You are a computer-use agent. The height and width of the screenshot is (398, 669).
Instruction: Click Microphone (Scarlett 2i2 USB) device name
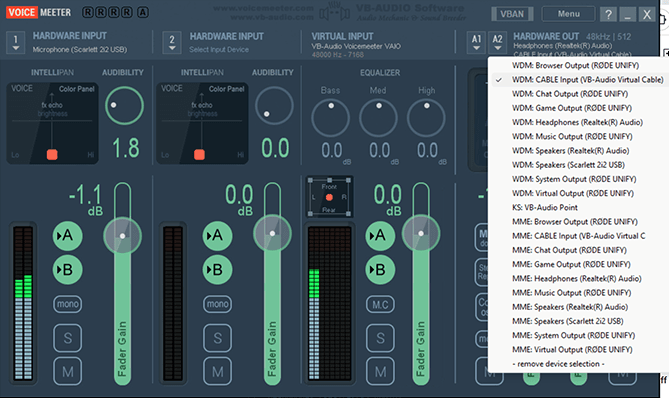point(80,49)
